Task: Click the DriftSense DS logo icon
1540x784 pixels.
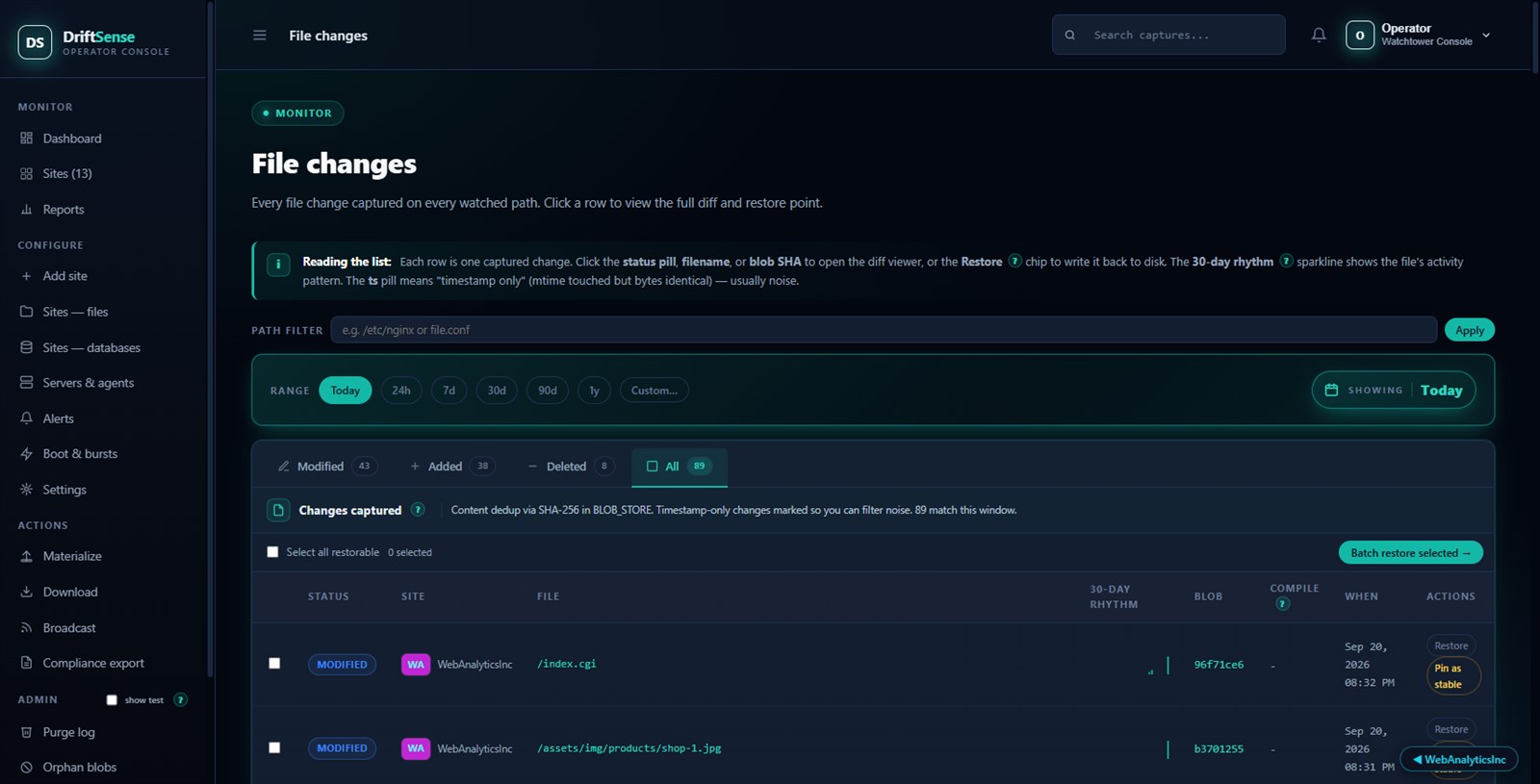Action: pyautogui.click(x=36, y=42)
